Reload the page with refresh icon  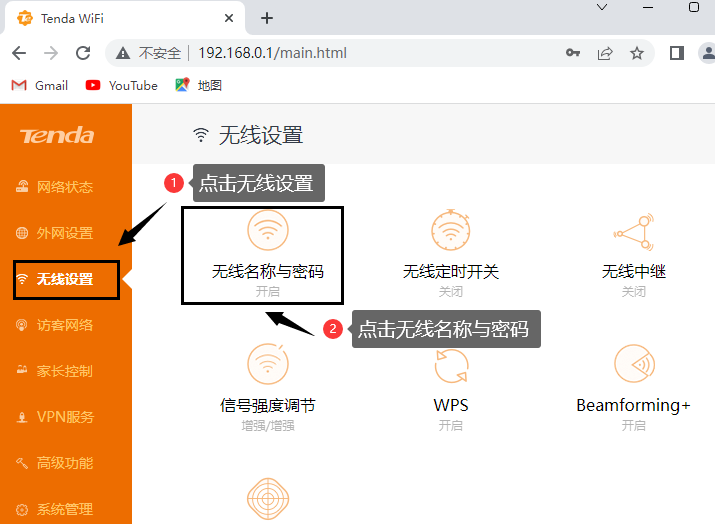[x=83, y=53]
